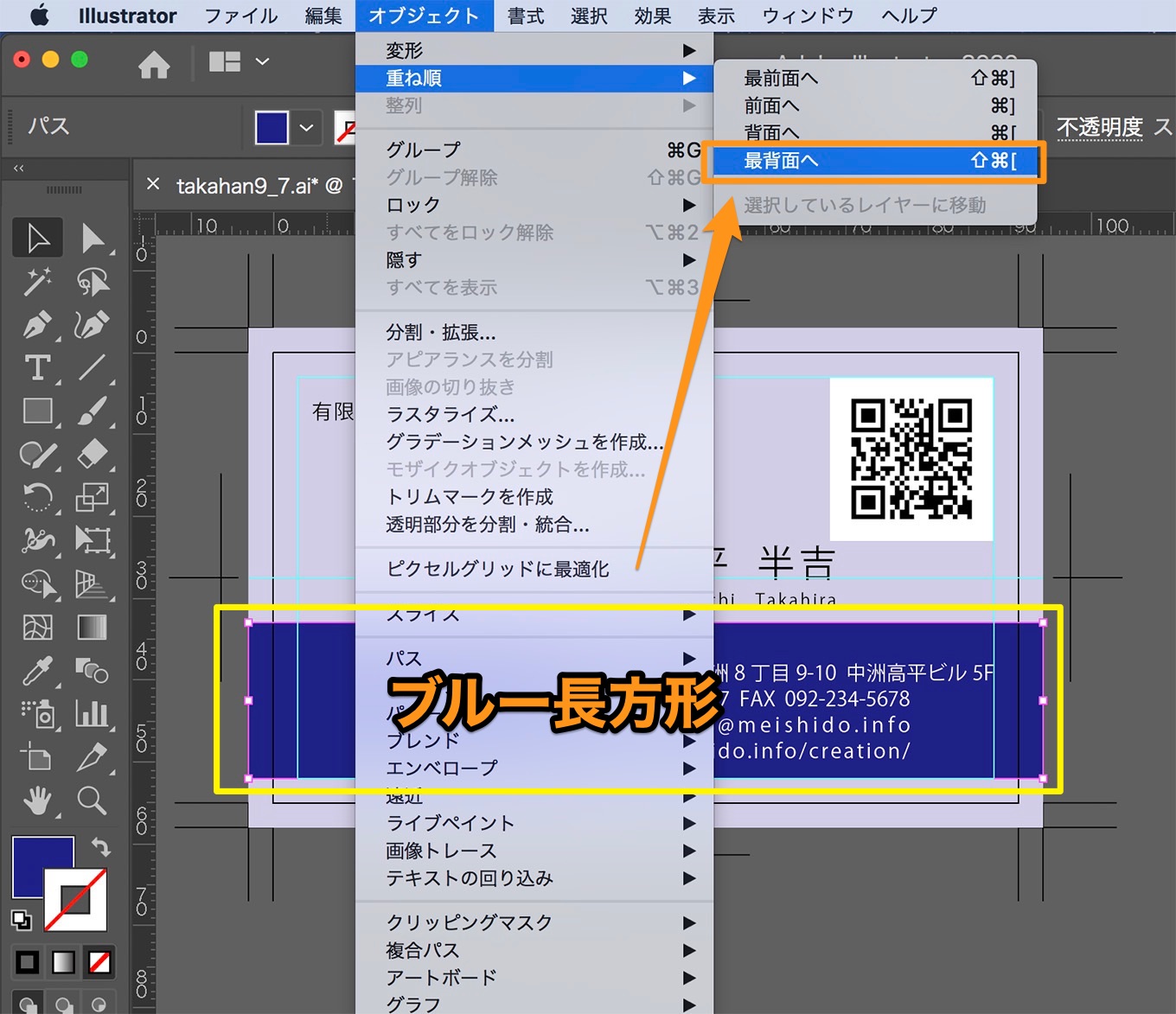Image resolution: width=1176 pixels, height=1014 pixels.
Task: Select the Paintbrush tool
Action: 93,411
